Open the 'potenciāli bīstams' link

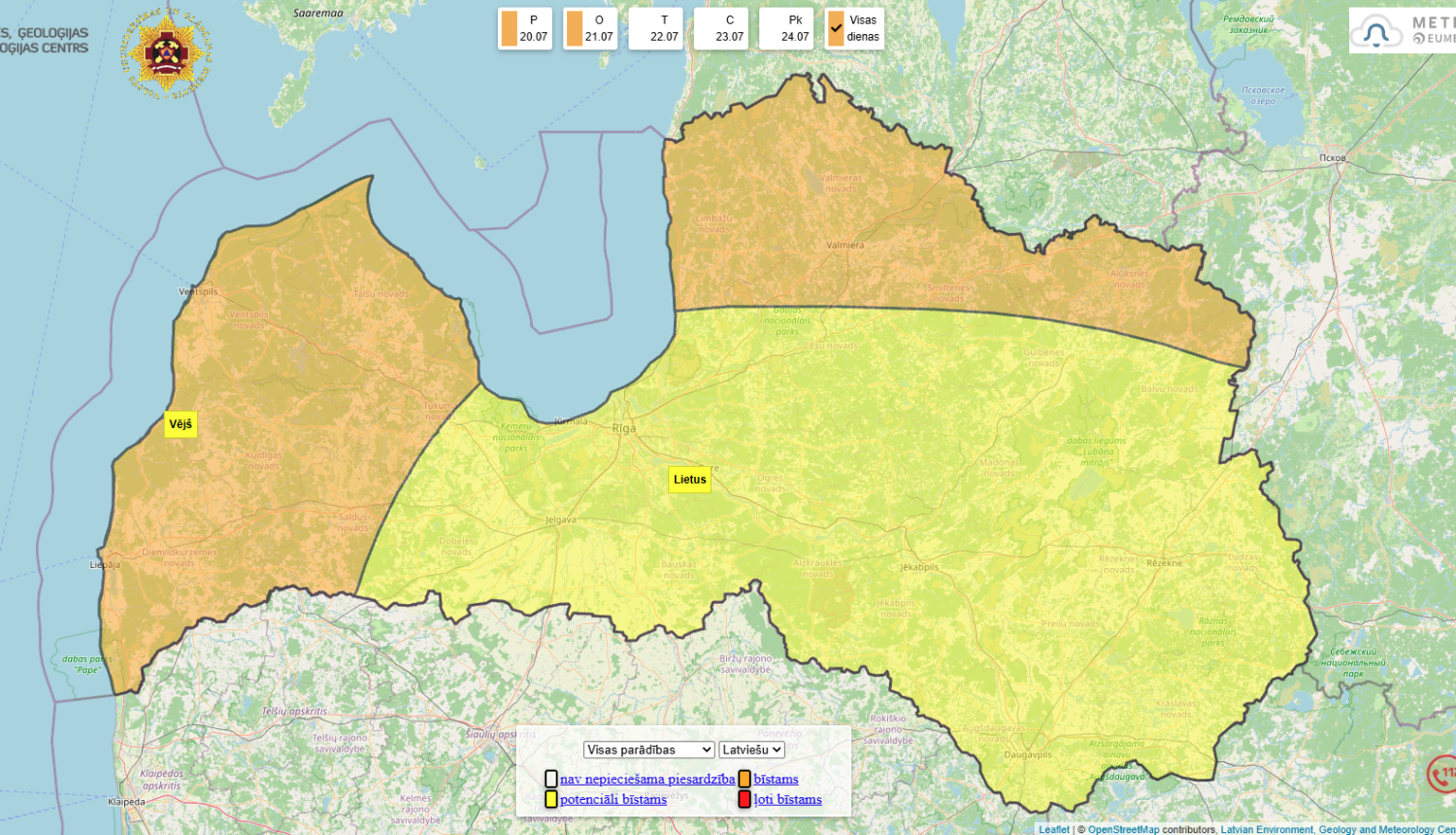[613, 799]
